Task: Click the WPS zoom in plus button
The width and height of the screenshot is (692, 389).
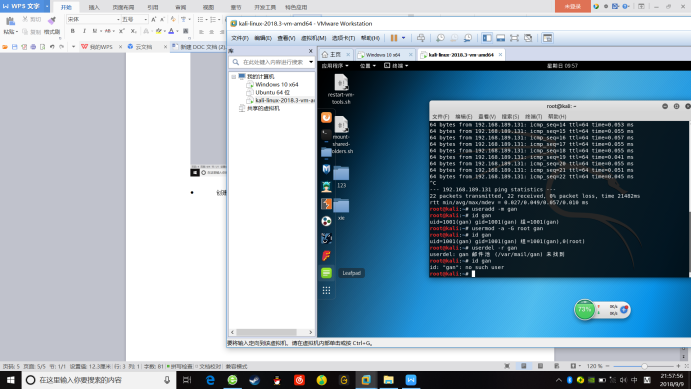Action: (678, 366)
